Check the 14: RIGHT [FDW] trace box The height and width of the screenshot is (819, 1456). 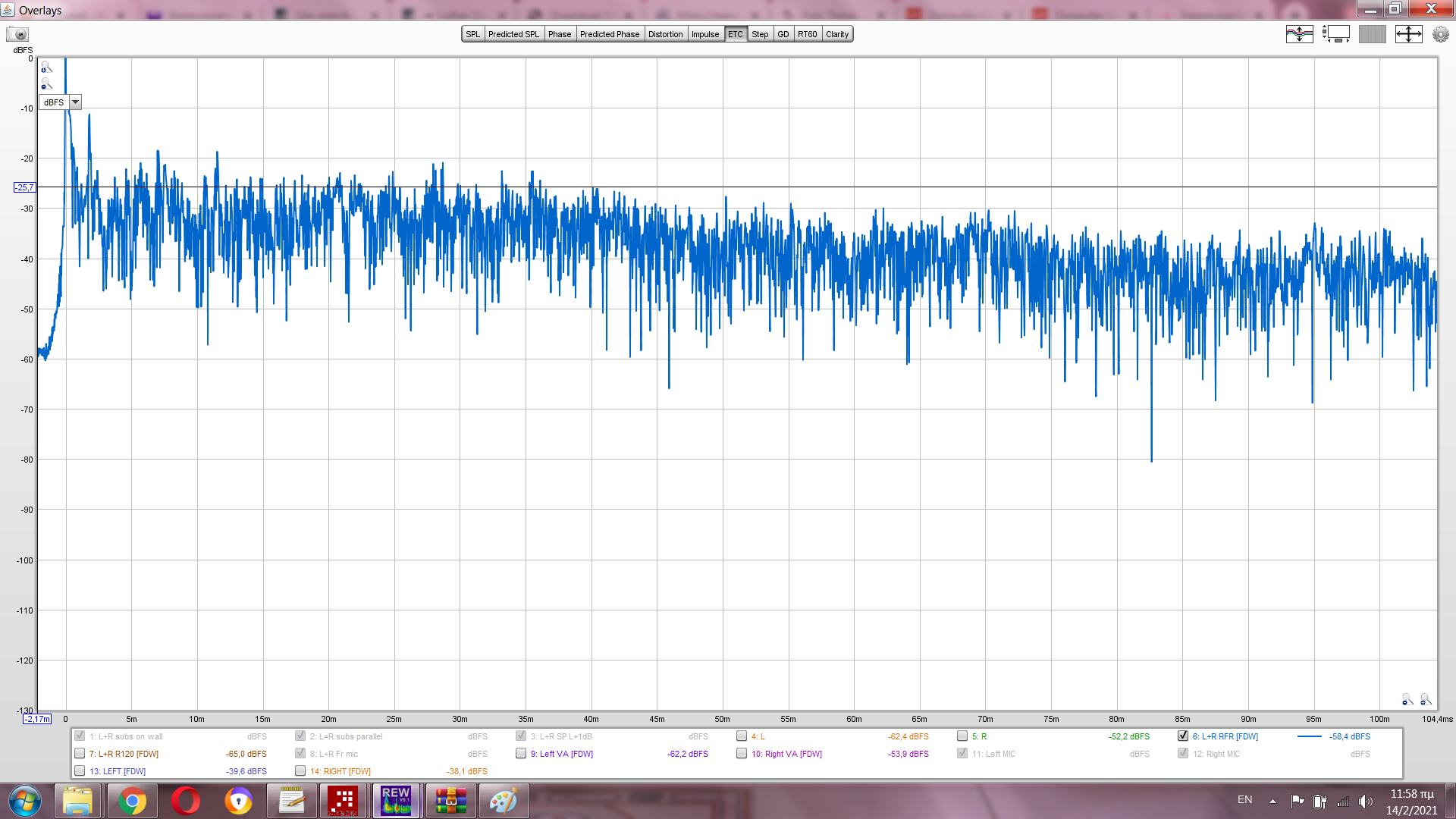tap(300, 770)
